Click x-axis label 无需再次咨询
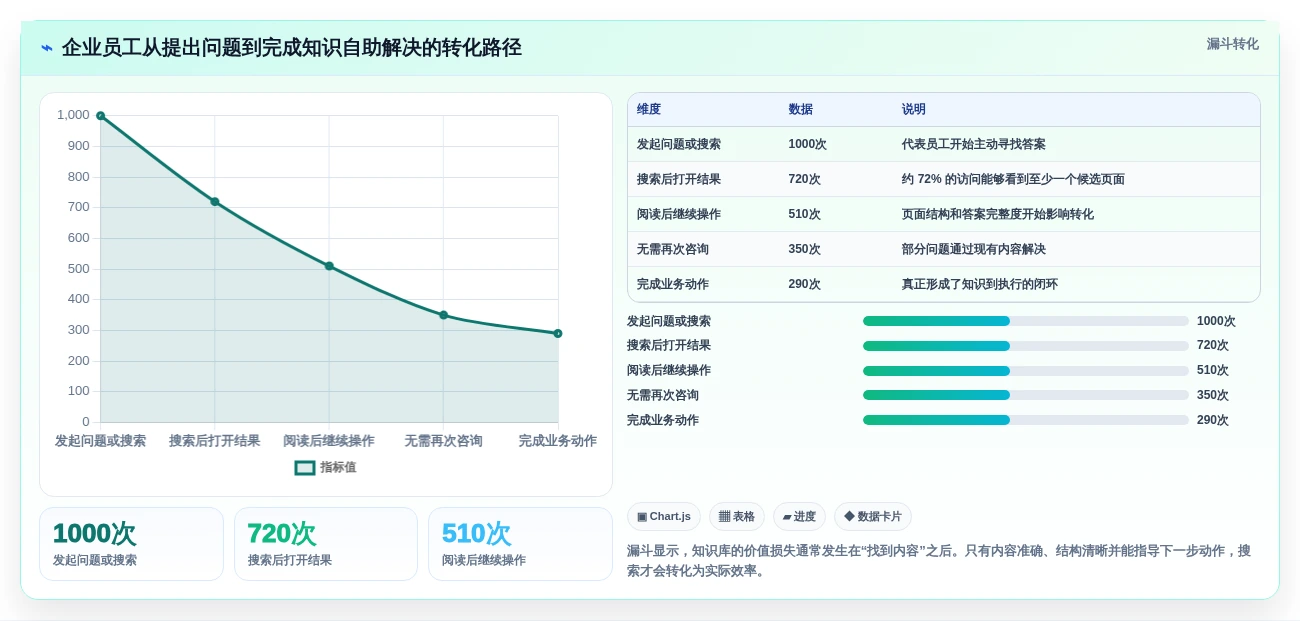The width and height of the screenshot is (1300, 621). (x=444, y=441)
